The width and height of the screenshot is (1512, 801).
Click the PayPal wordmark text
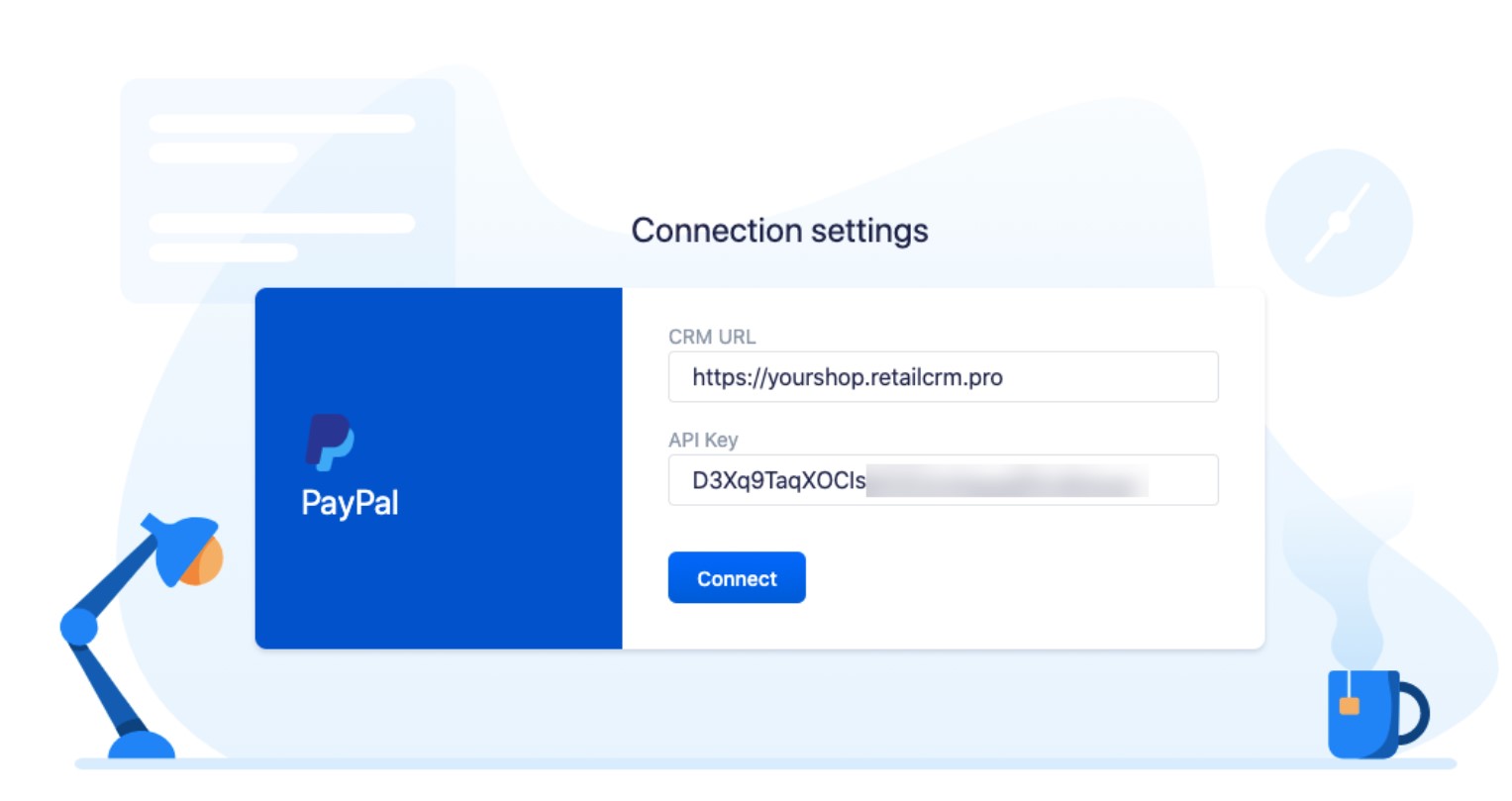pyautogui.click(x=350, y=503)
